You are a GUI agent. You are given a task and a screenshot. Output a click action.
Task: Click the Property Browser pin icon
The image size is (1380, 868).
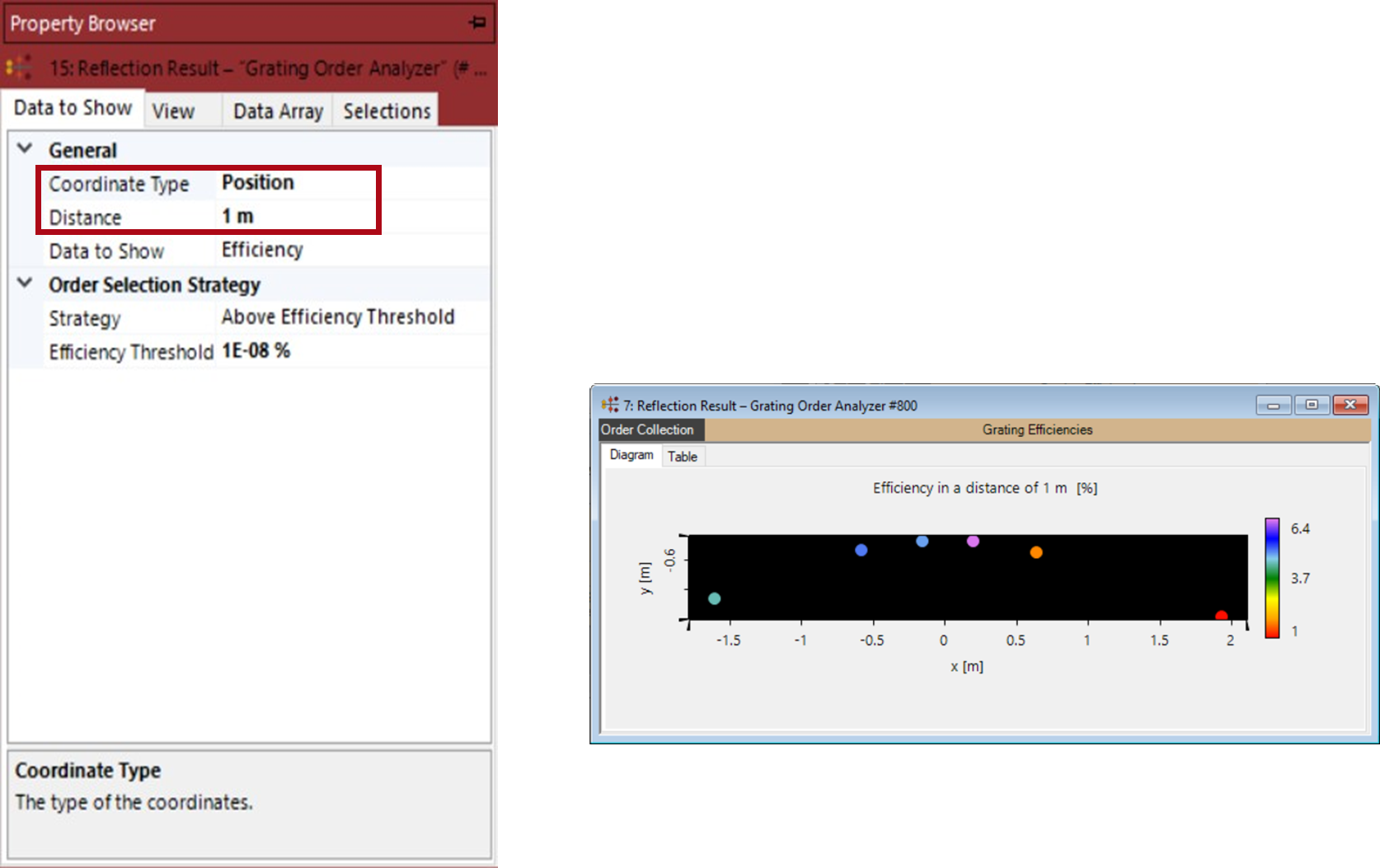click(x=477, y=23)
